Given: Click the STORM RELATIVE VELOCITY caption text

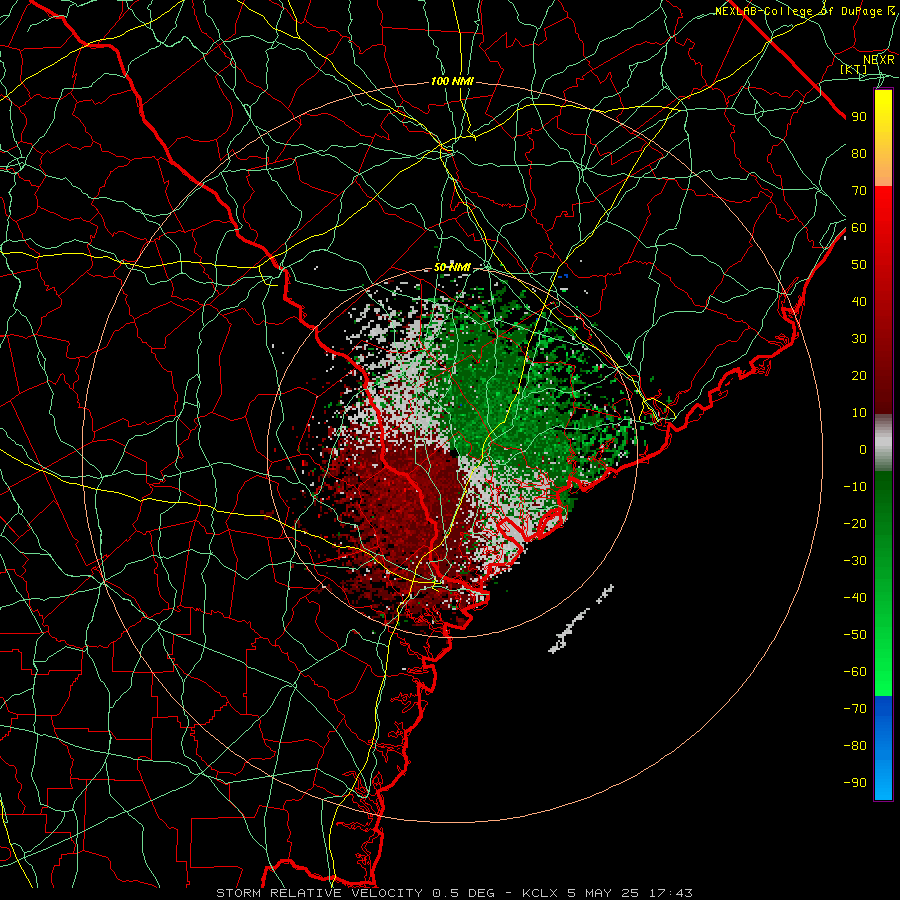Looking at the screenshot, I should coord(319,893).
